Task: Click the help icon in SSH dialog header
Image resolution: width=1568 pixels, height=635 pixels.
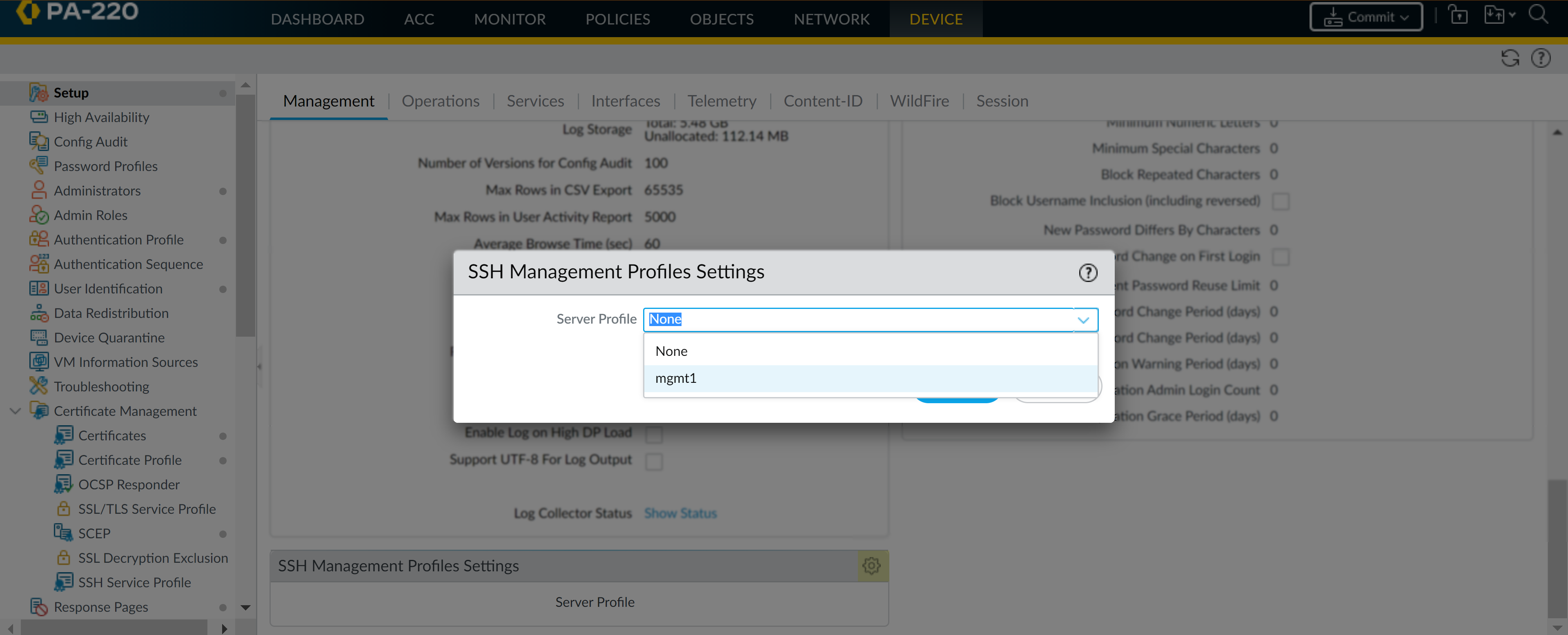Action: 1088,273
